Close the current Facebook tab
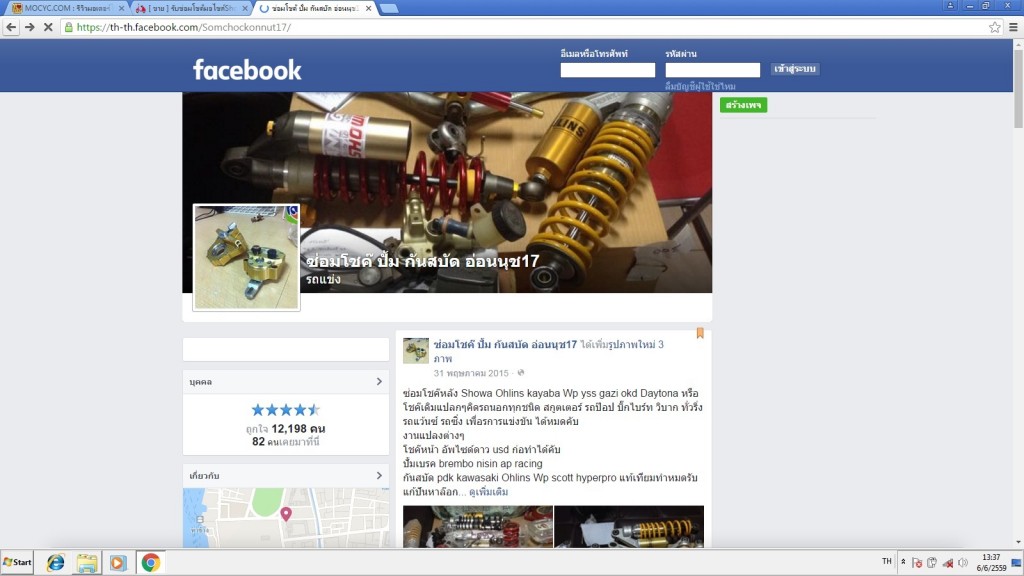Image resolution: width=1024 pixels, height=576 pixels. 368,8
